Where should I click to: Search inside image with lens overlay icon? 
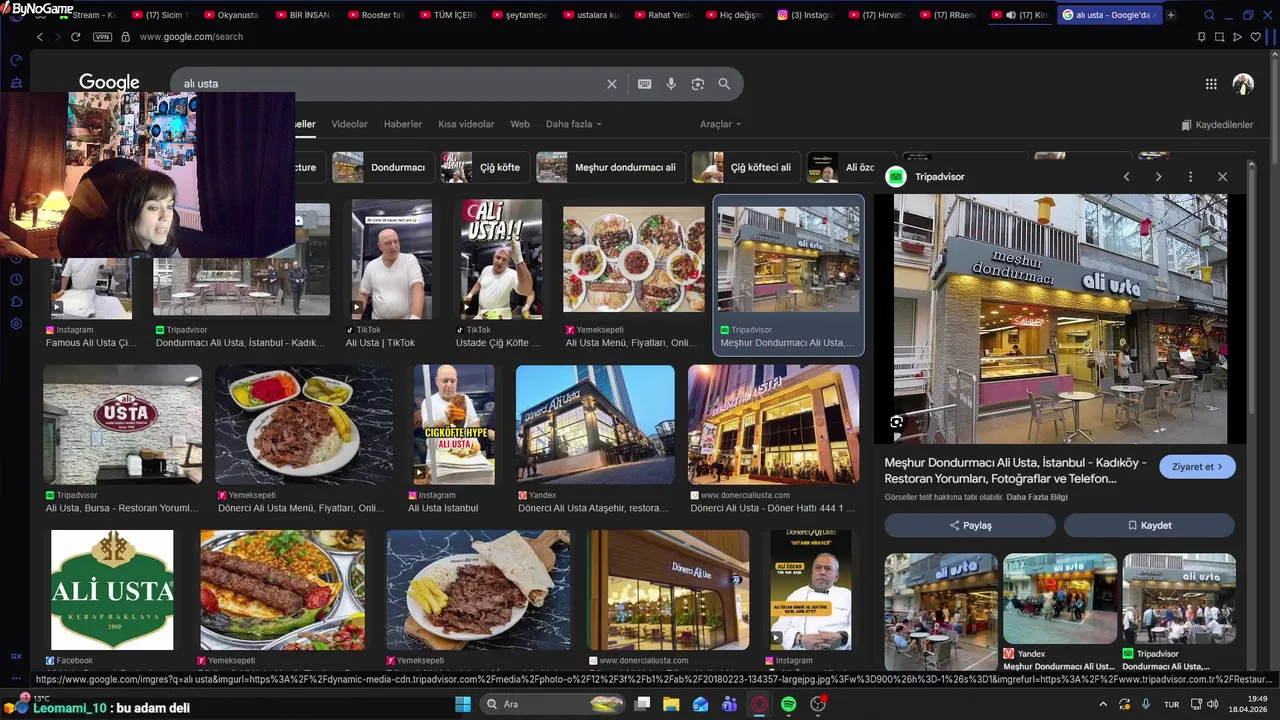pyautogui.click(x=896, y=422)
